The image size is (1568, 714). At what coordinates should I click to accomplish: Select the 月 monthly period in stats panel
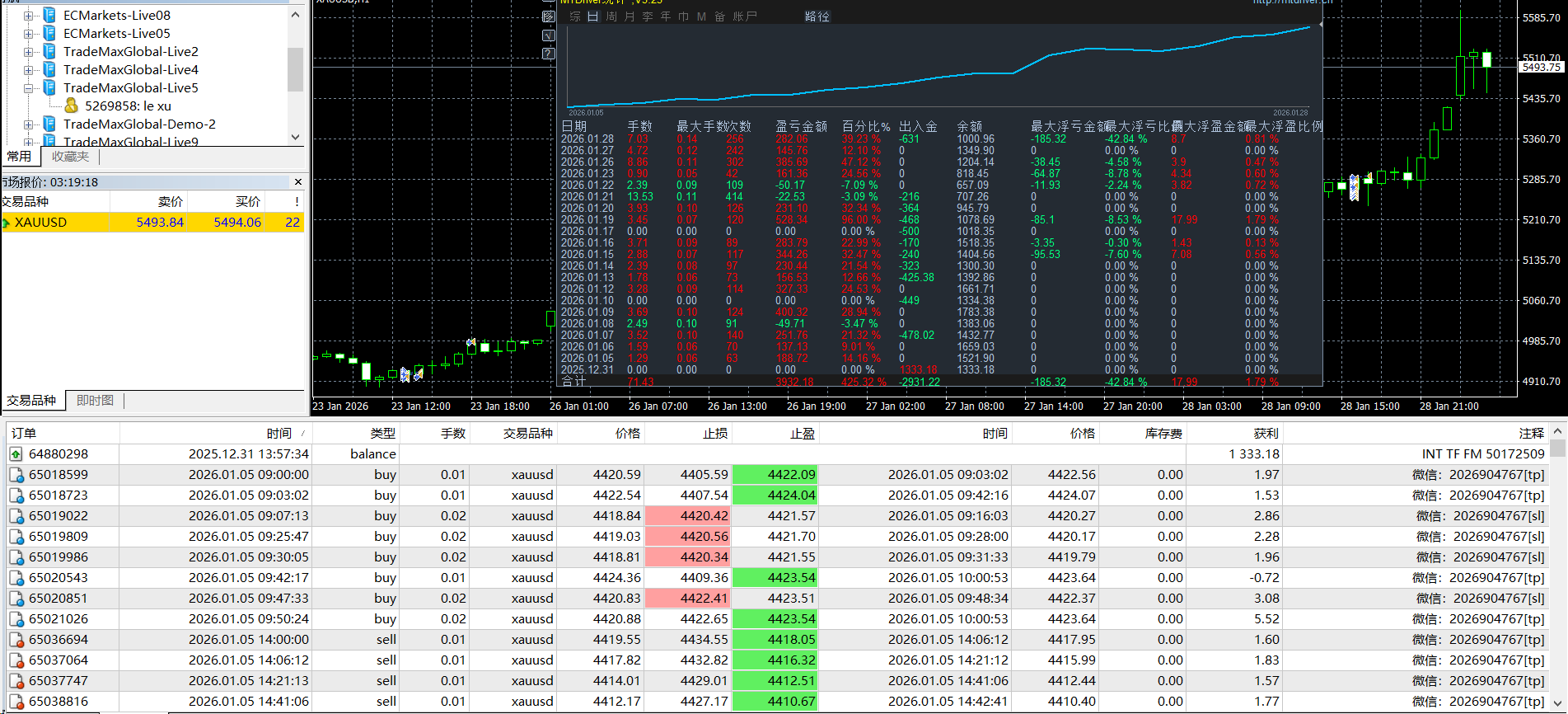pos(630,16)
